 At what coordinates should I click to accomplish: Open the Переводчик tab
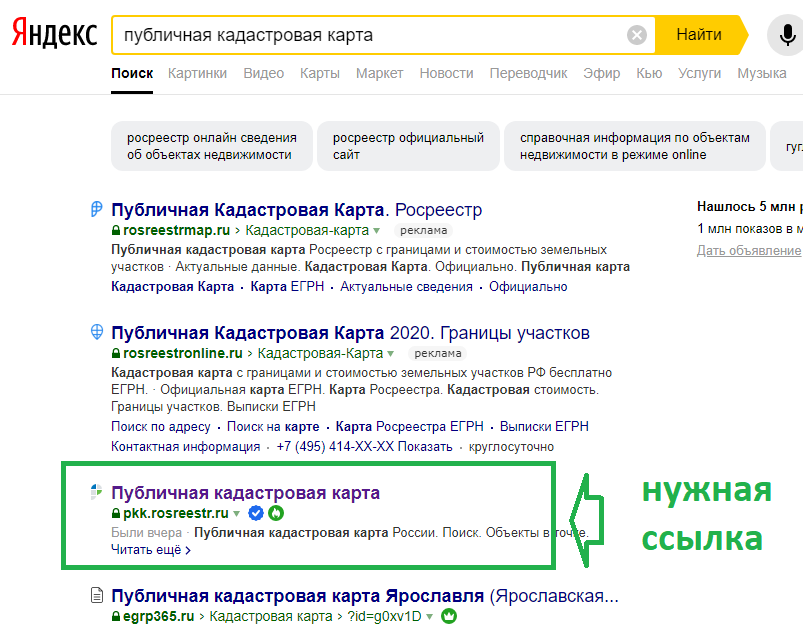(x=528, y=73)
